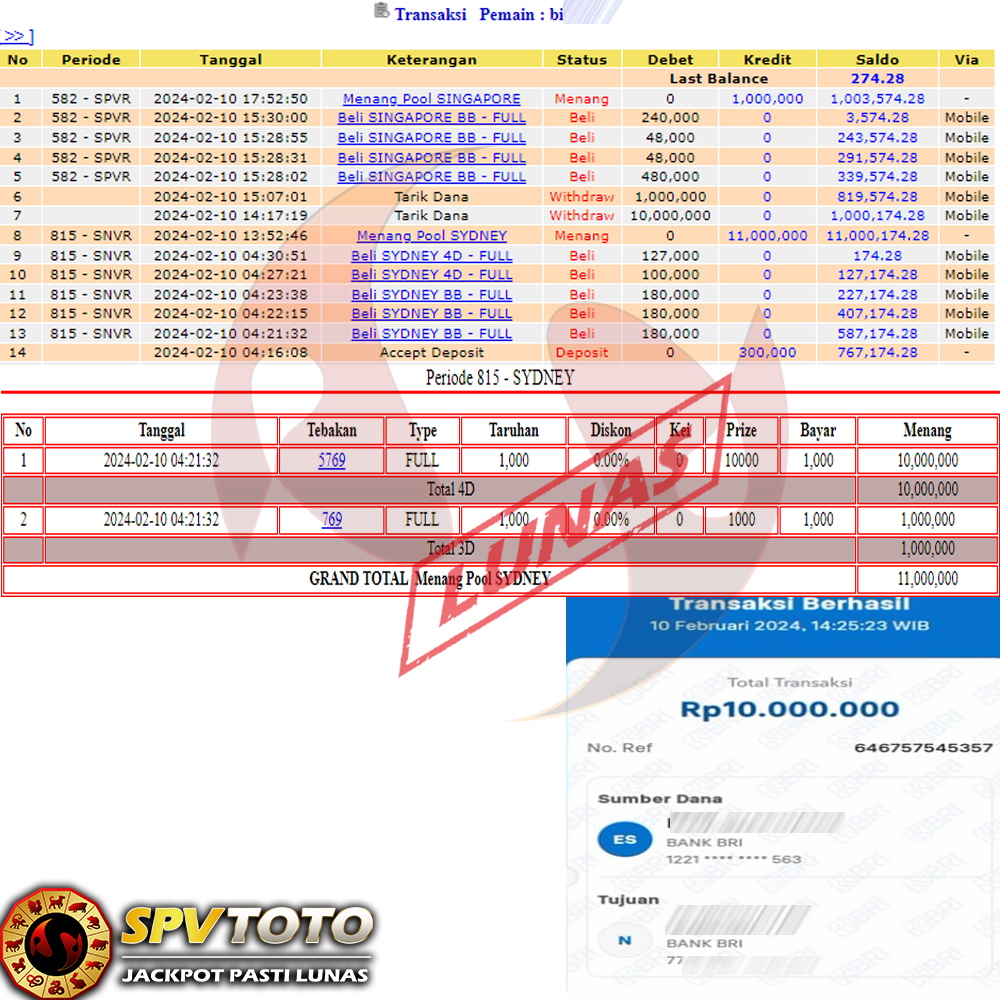Open the >> next page link

(x=17, y=37)
